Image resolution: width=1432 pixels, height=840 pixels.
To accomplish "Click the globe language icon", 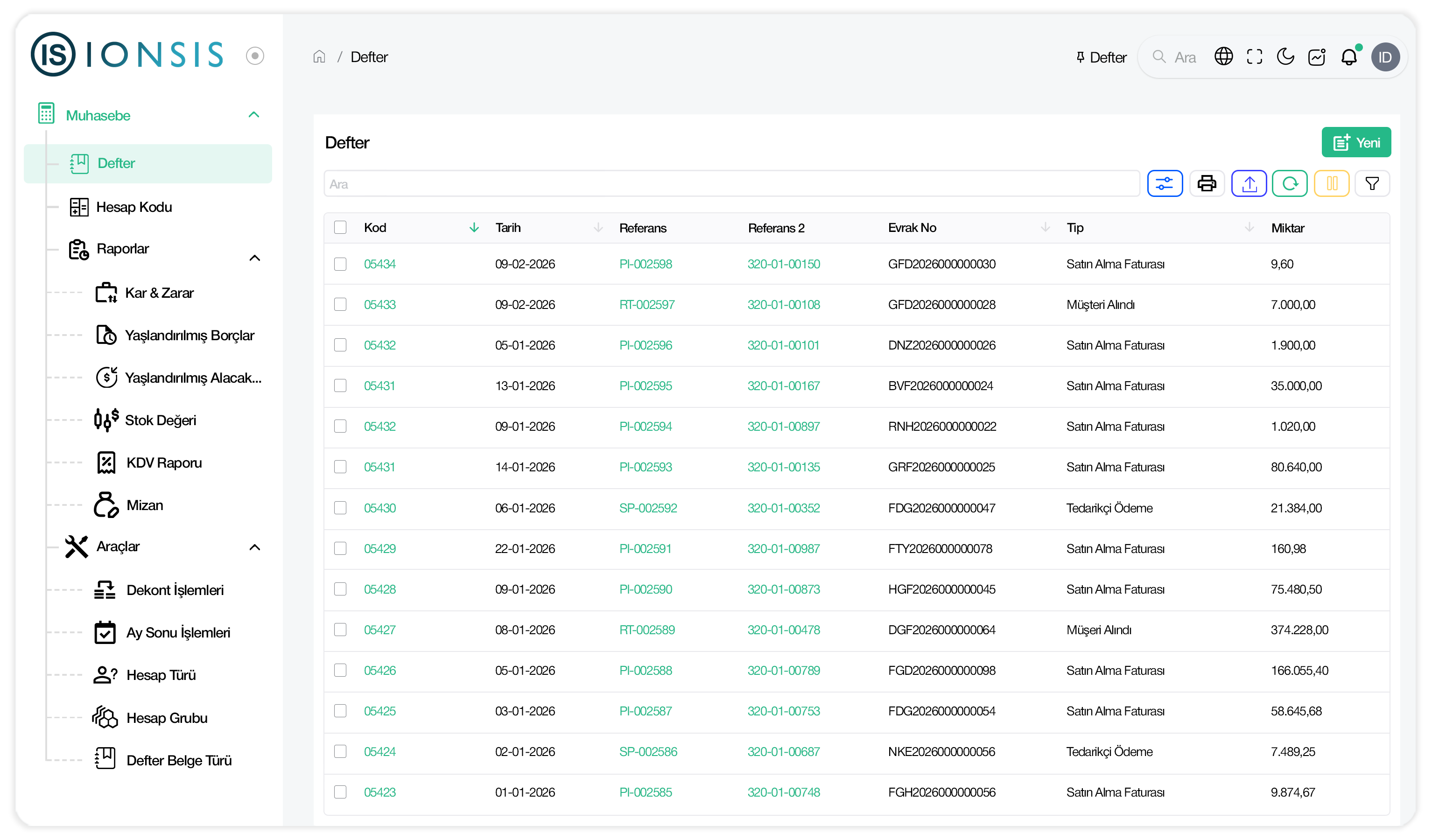I will point(1223,57).
